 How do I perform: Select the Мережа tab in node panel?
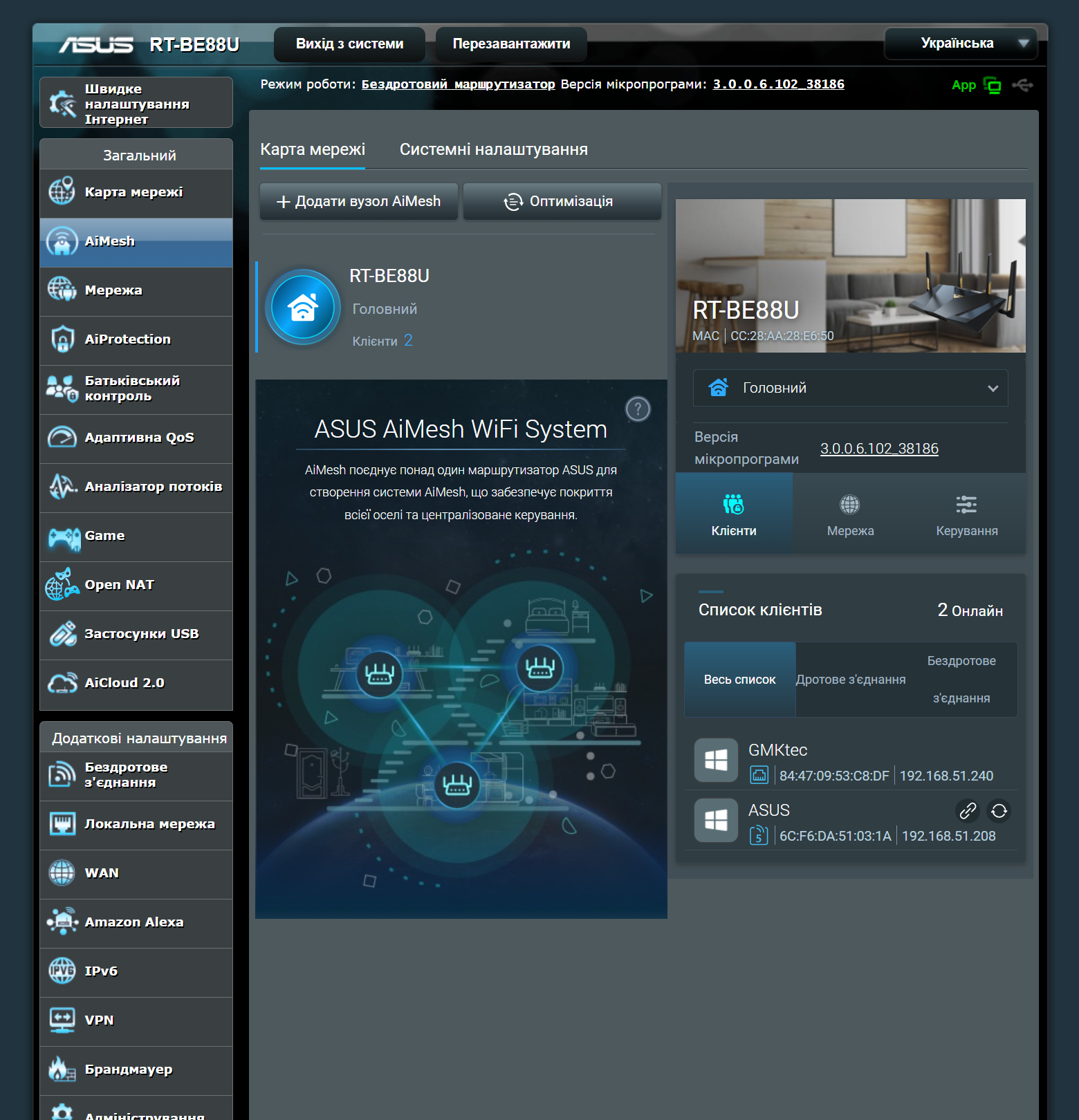point(851,514)
